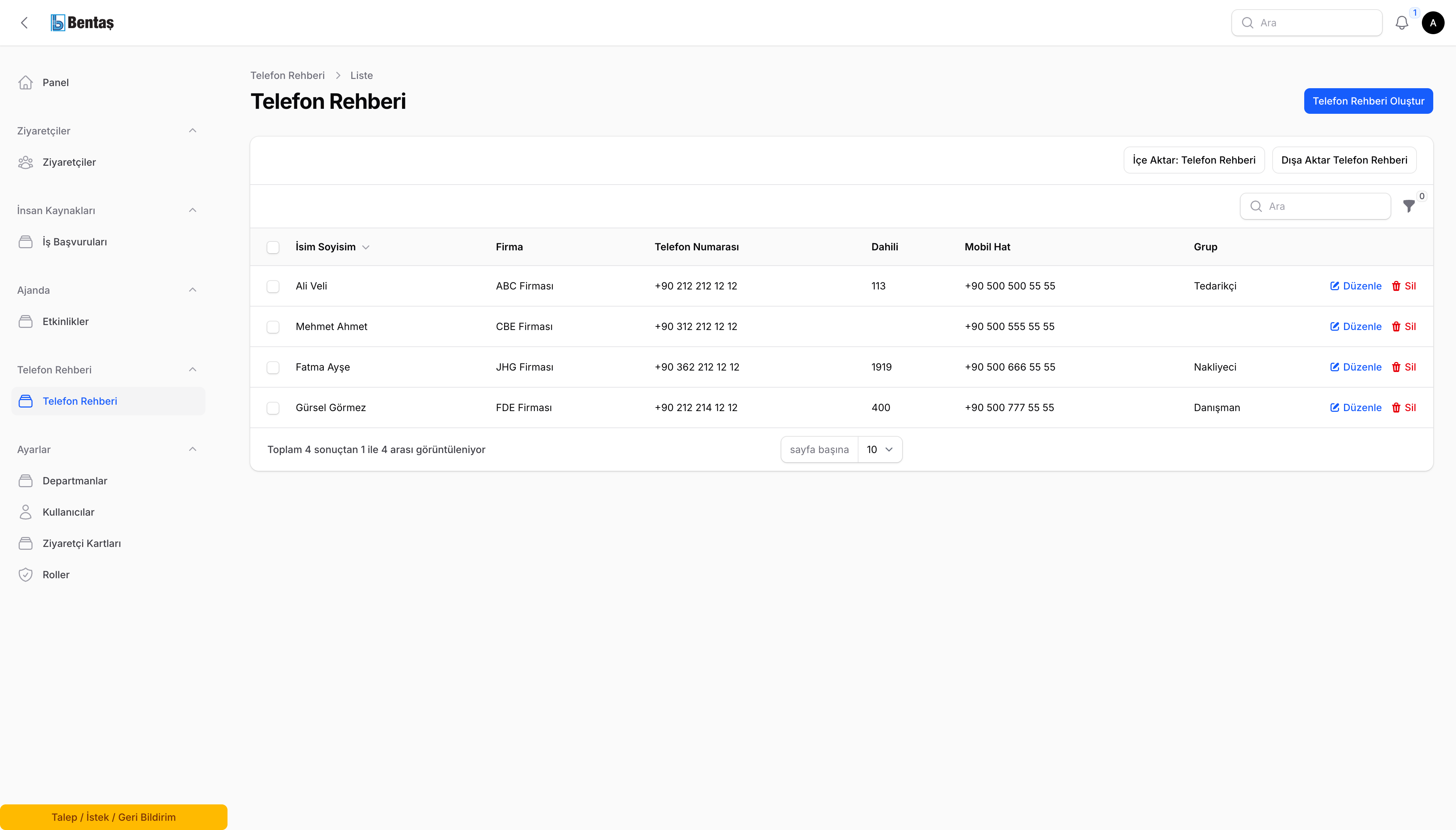
Task: Go back using the left arrow icon
Action: click(24, 23)
